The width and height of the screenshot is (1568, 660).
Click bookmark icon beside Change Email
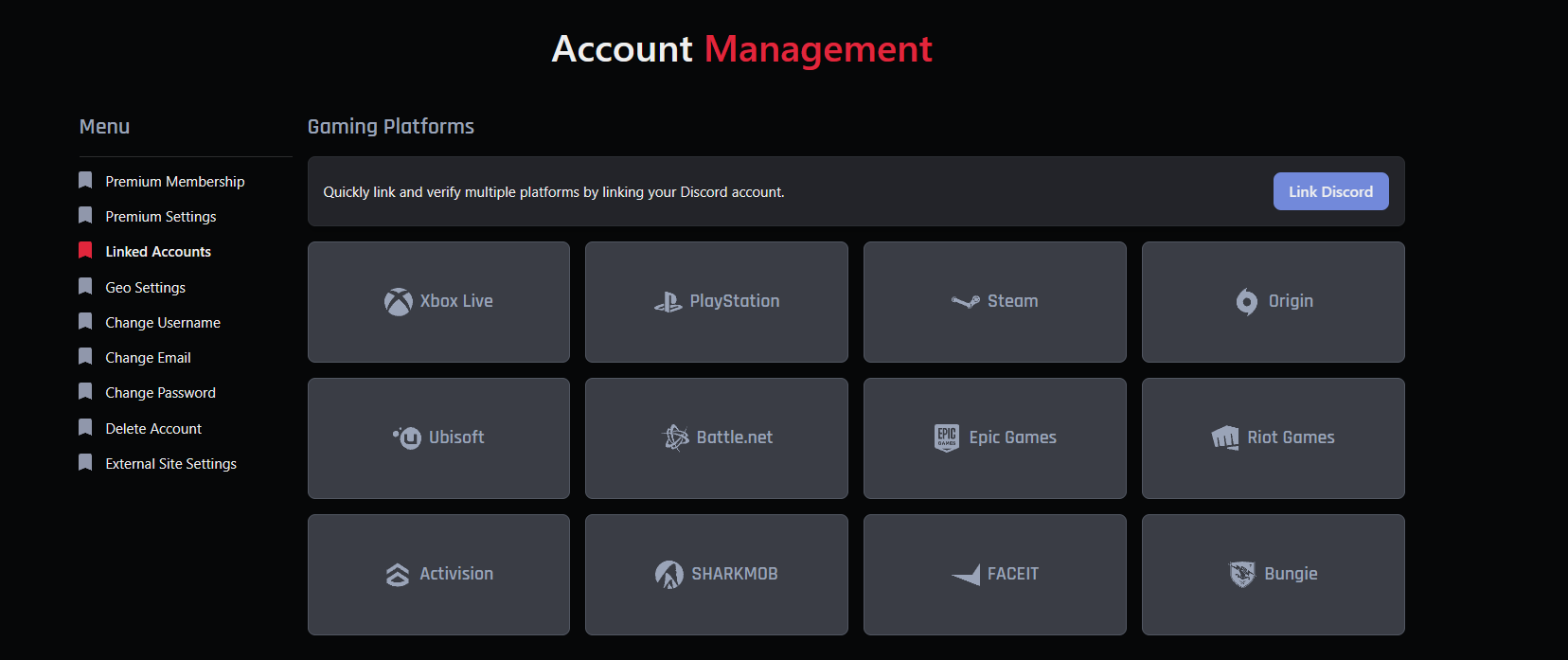click(85, 356)
